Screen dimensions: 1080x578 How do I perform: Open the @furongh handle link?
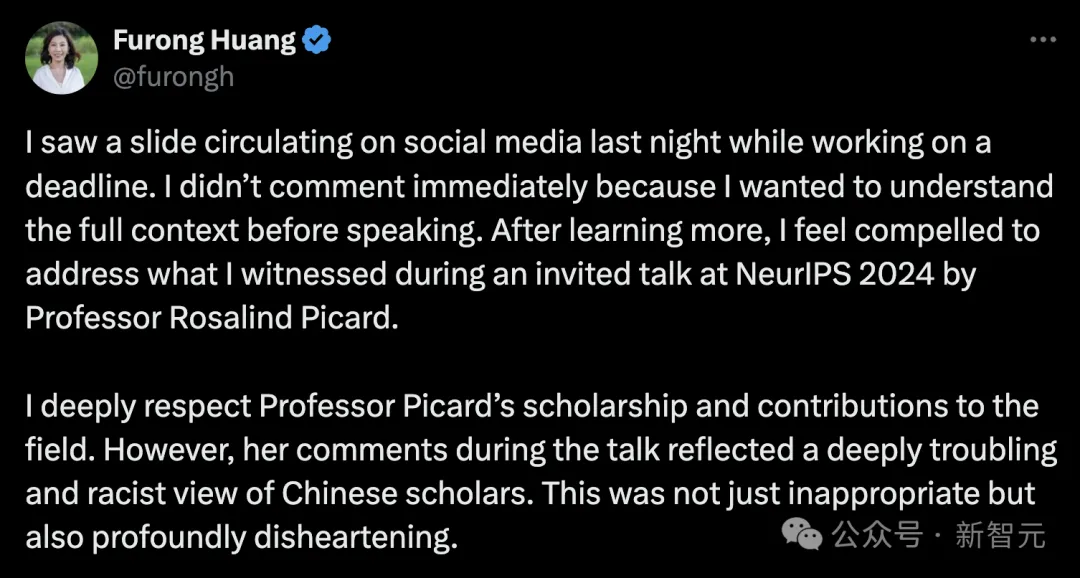[173, 76]
